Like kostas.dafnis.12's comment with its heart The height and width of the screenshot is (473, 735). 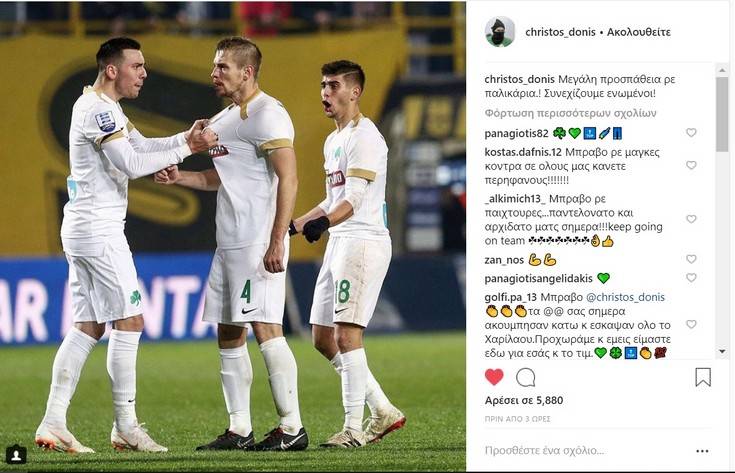691,165
